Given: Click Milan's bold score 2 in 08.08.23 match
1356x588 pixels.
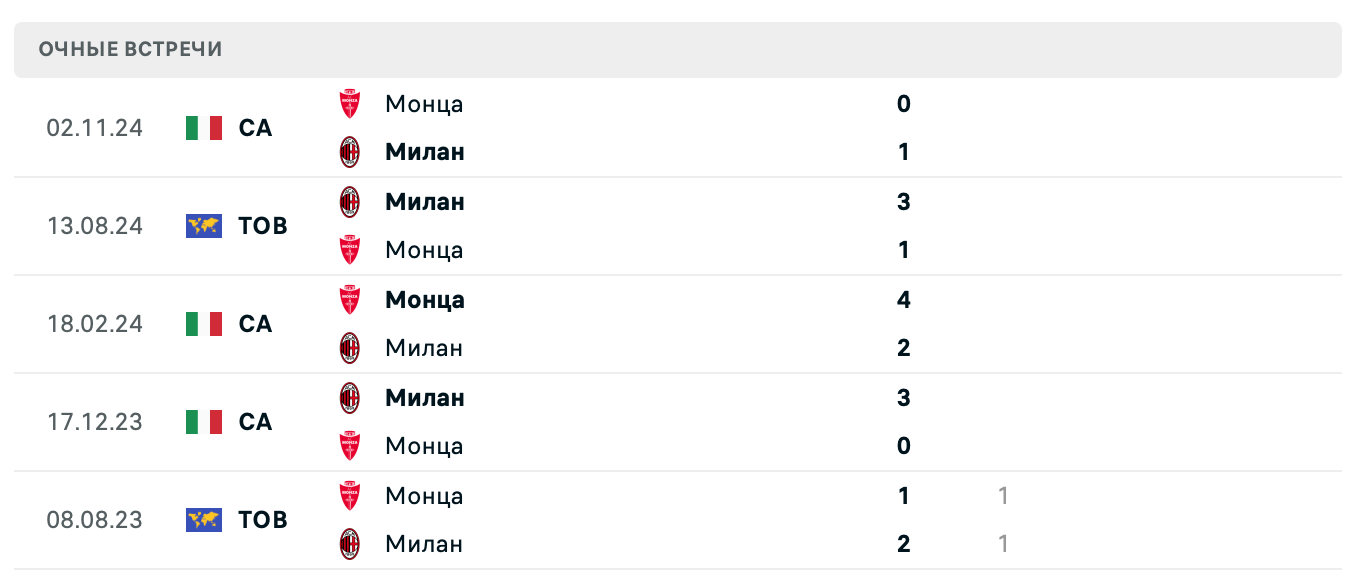Looking at the screenshot, I should coord(904,544).
